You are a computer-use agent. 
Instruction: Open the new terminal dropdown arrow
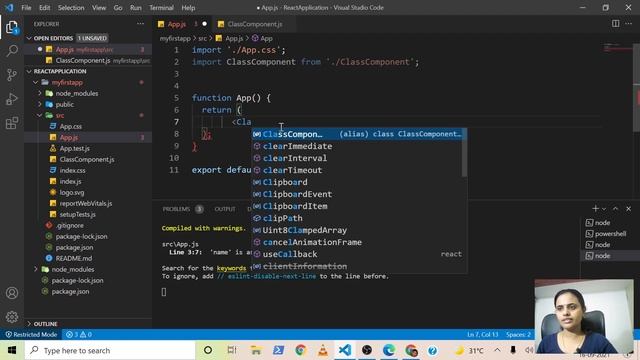[604, 209]
